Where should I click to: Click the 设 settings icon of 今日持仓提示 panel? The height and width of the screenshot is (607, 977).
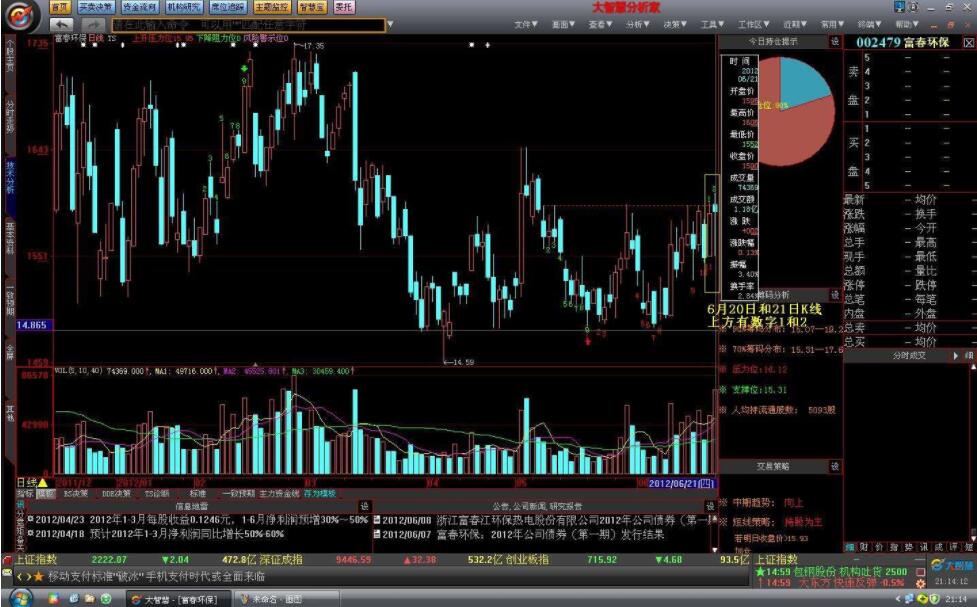(x=834, y=41)
